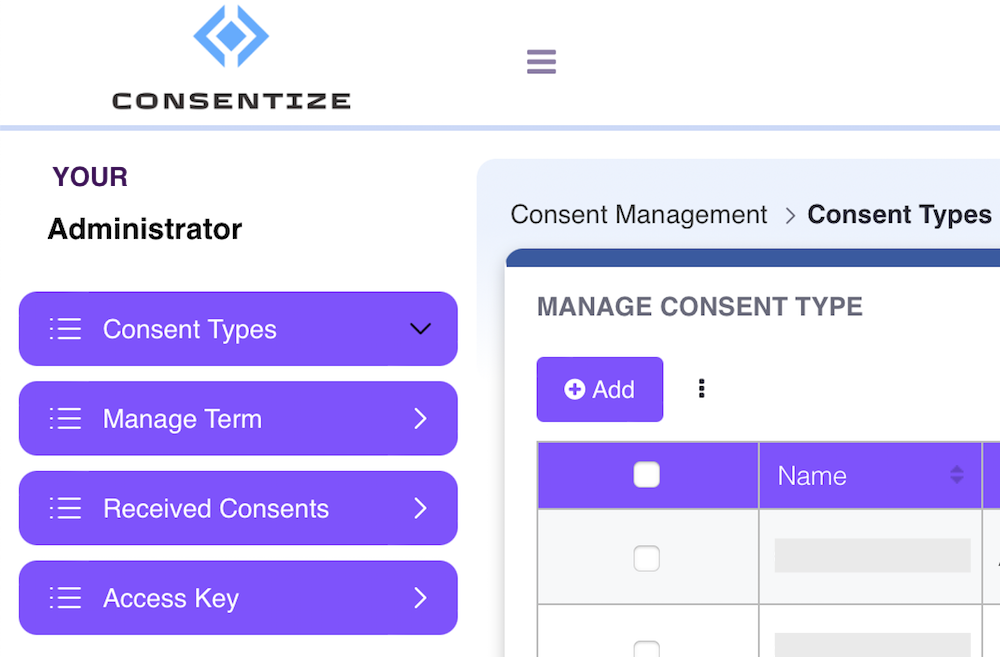1000x657 pixels.
Task: Click the Administrator label in the sidebar
Action: coord(144,229)
